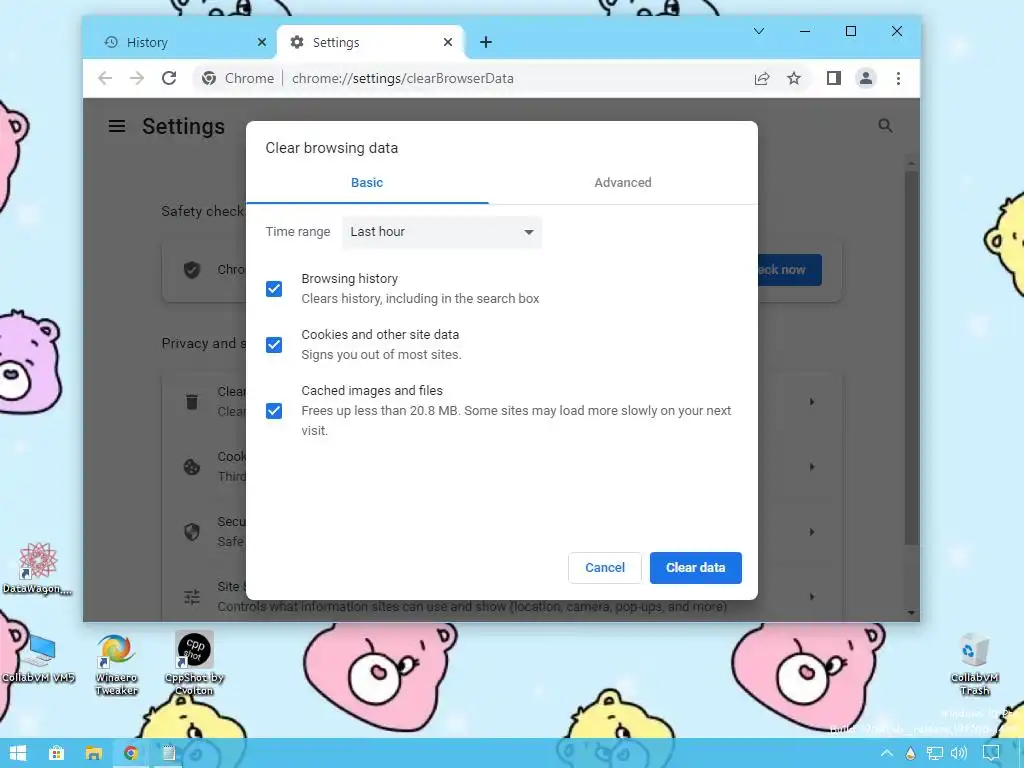This screenshot has height=768, width=1024.
Task: Close the Settings tab
Action: click(448, 42)
